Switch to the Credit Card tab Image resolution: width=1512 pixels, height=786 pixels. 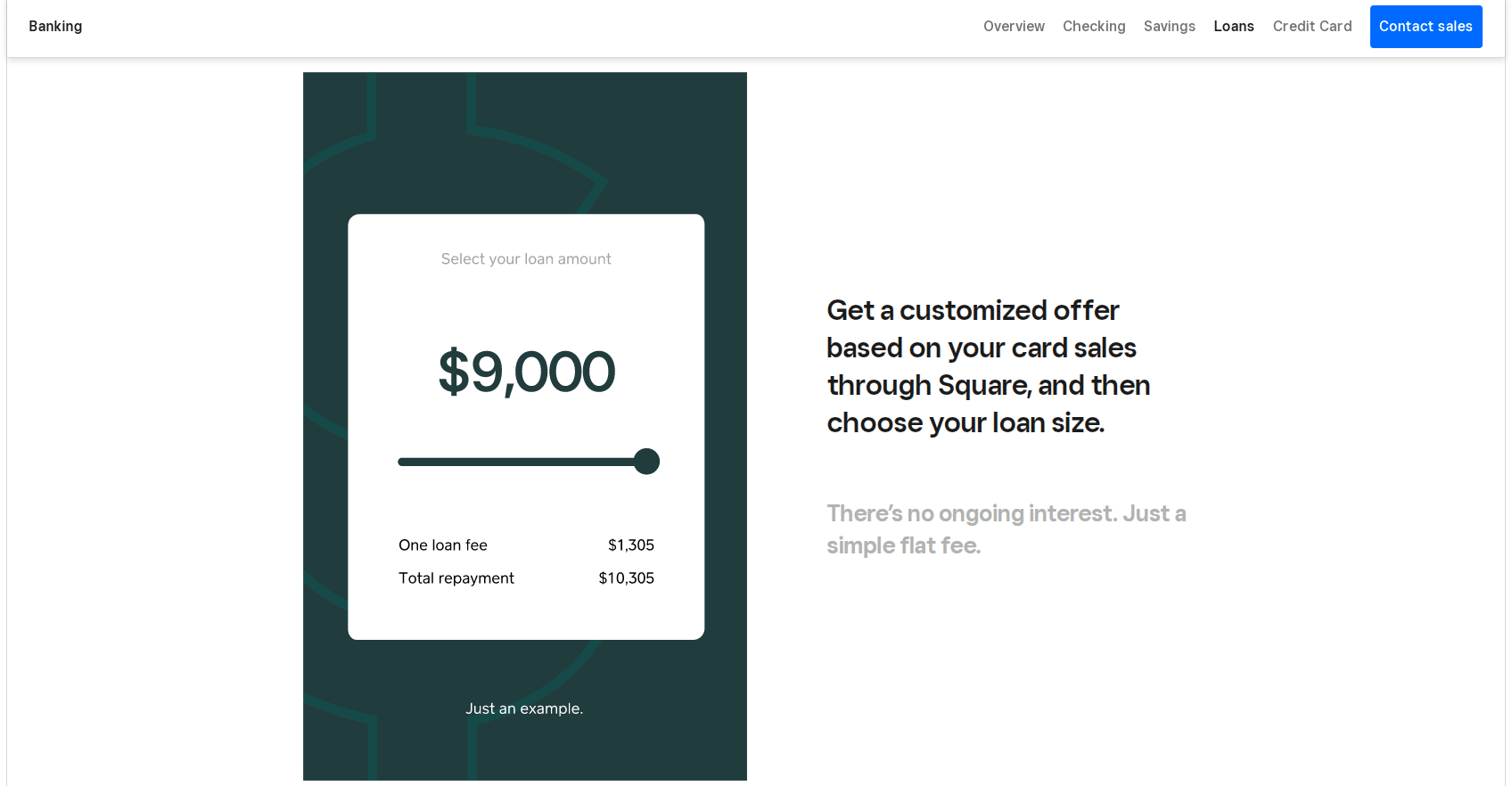1311,26
